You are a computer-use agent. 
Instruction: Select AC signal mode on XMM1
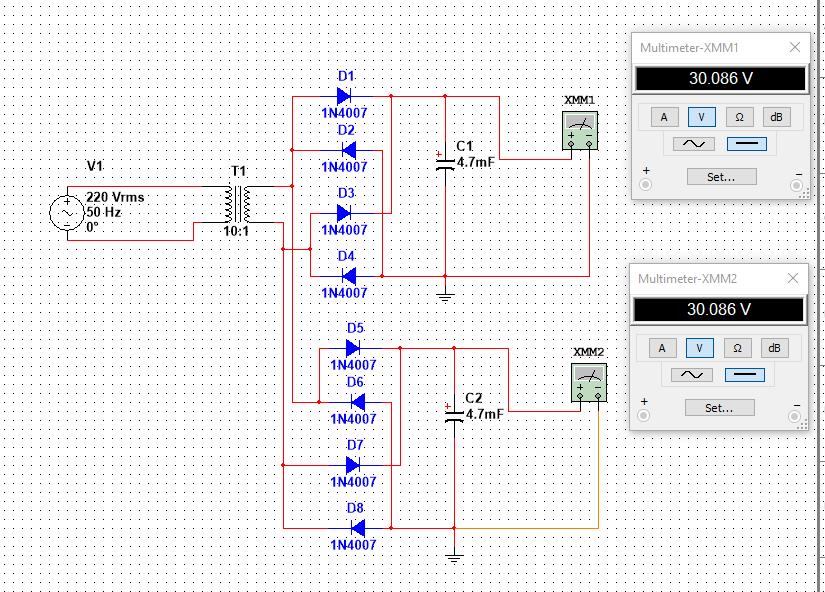[x=693, y=143]
